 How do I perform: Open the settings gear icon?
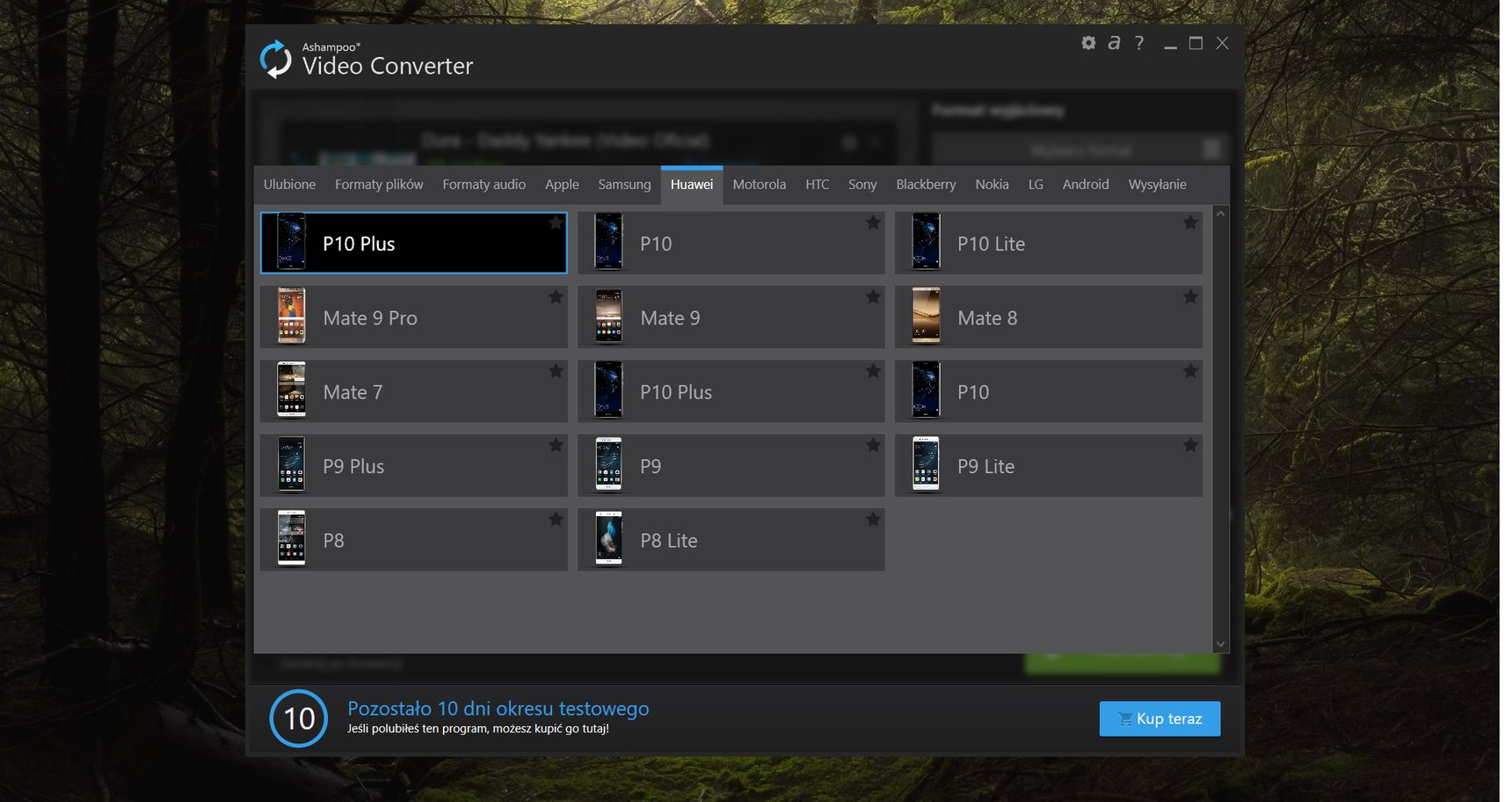(x=1088, y=43)
